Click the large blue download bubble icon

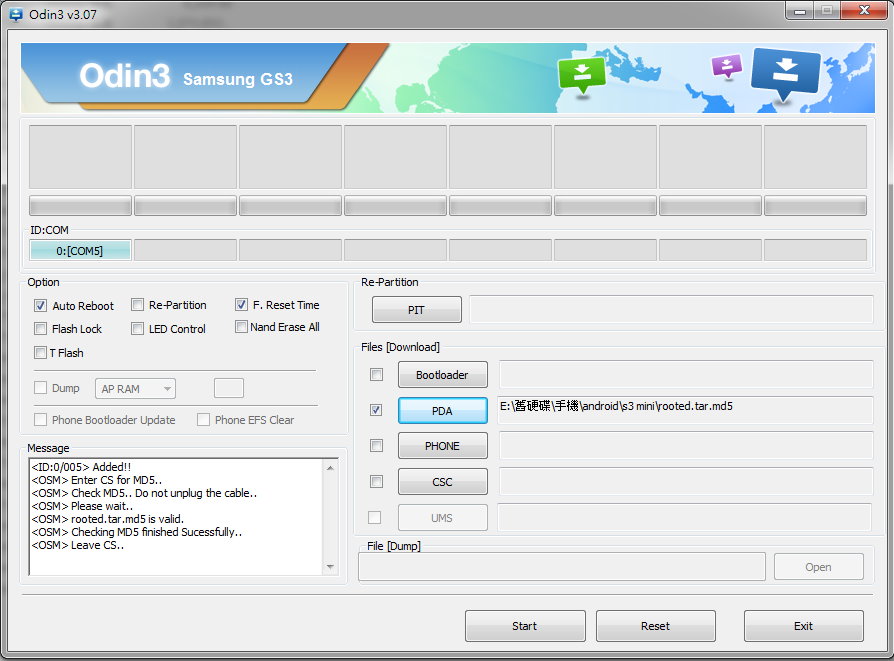click(786, 73)
